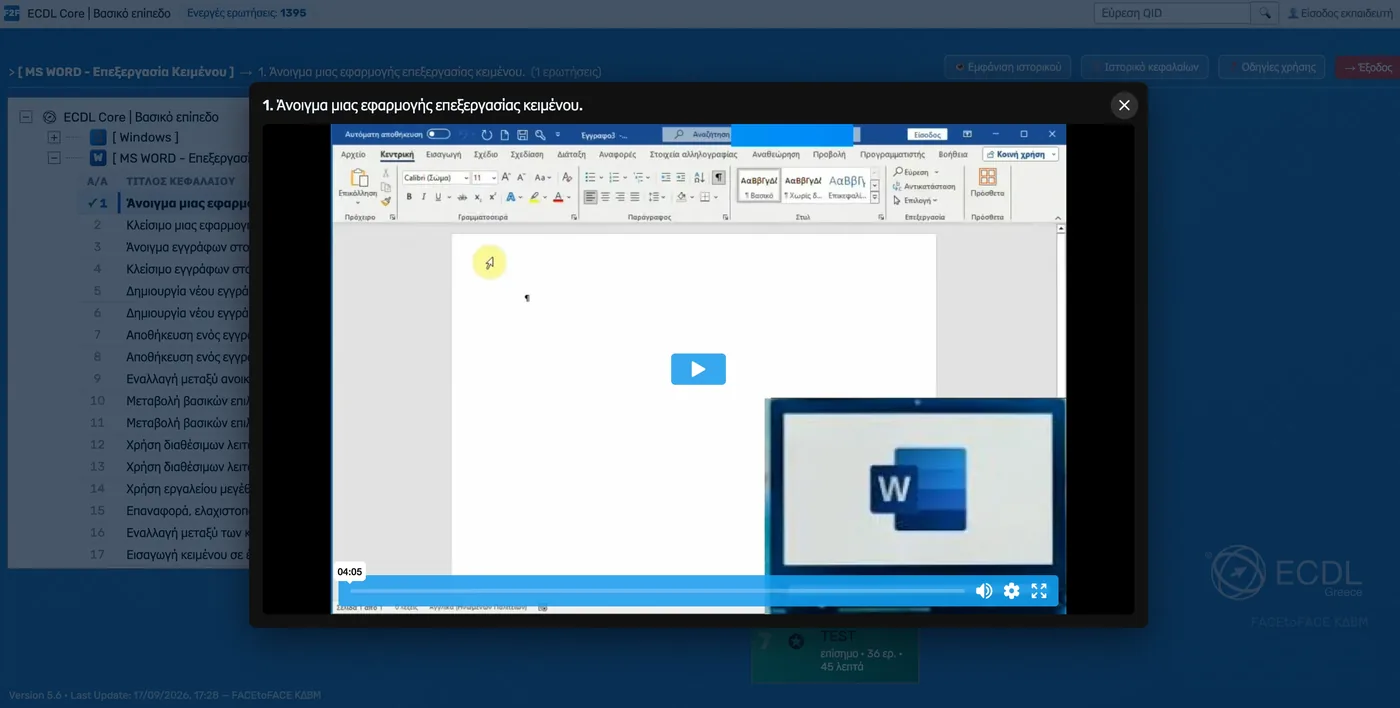Image resolution: width=1400 pixels, height=708 pixels.
Task: Click the center align icon in the video's ribbon
Action: click(x=605, y=197)
